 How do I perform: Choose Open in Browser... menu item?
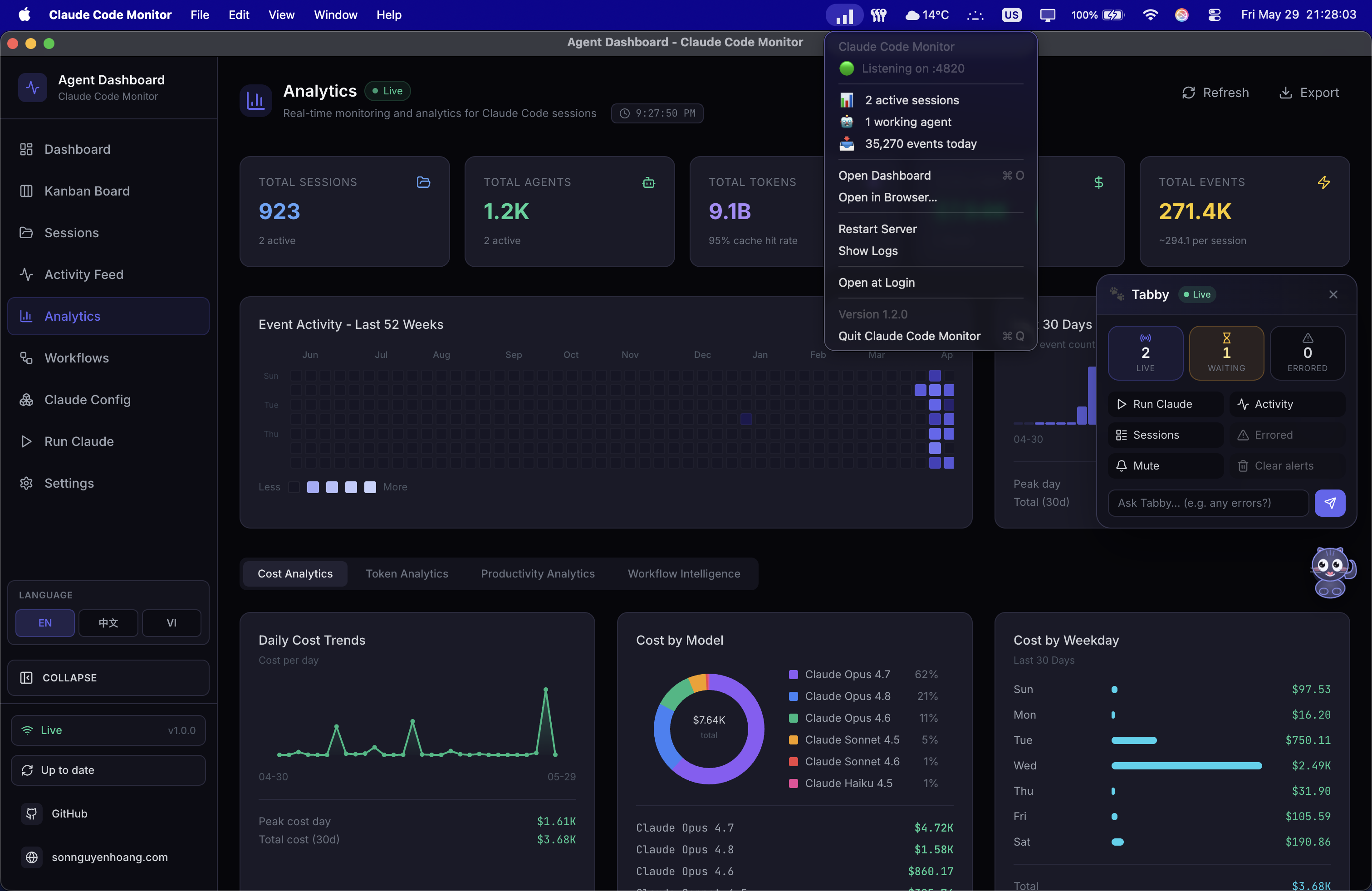931,197
